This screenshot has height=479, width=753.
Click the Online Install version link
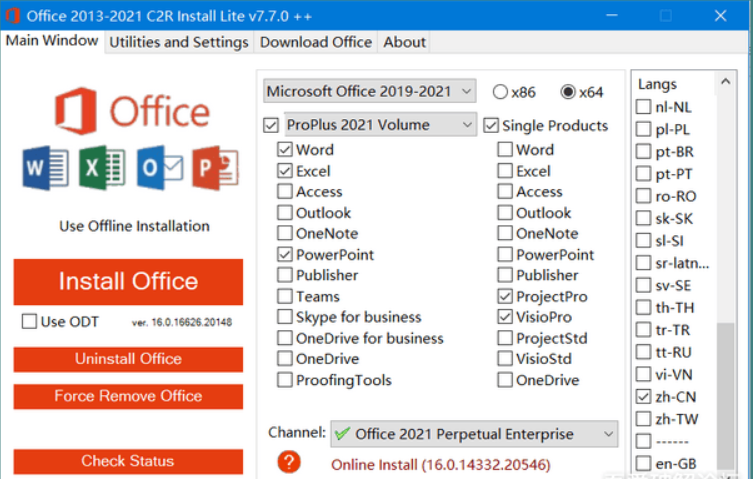pos(440,465)
